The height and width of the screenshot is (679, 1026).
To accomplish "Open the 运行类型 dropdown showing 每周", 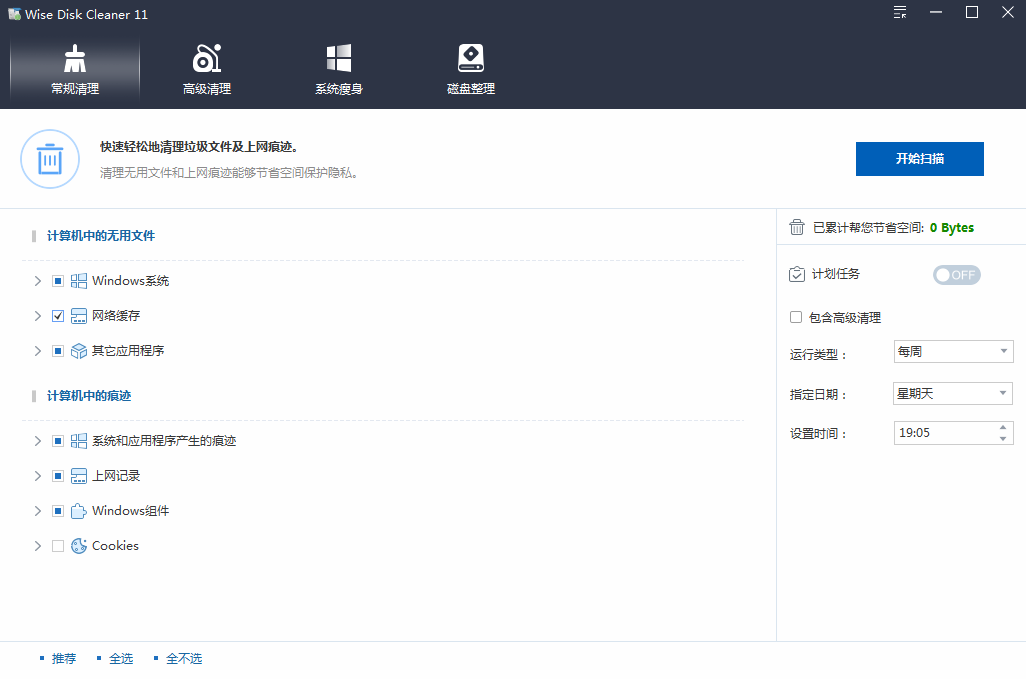I will (x=952, y=352).
